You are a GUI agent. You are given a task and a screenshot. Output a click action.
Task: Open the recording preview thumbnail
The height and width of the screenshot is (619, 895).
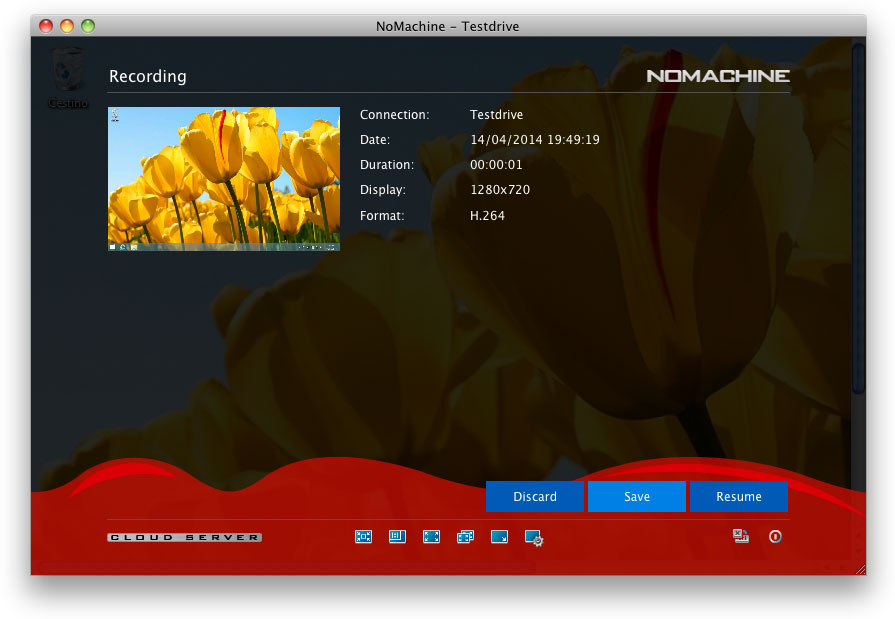click(x=223, y=179)
